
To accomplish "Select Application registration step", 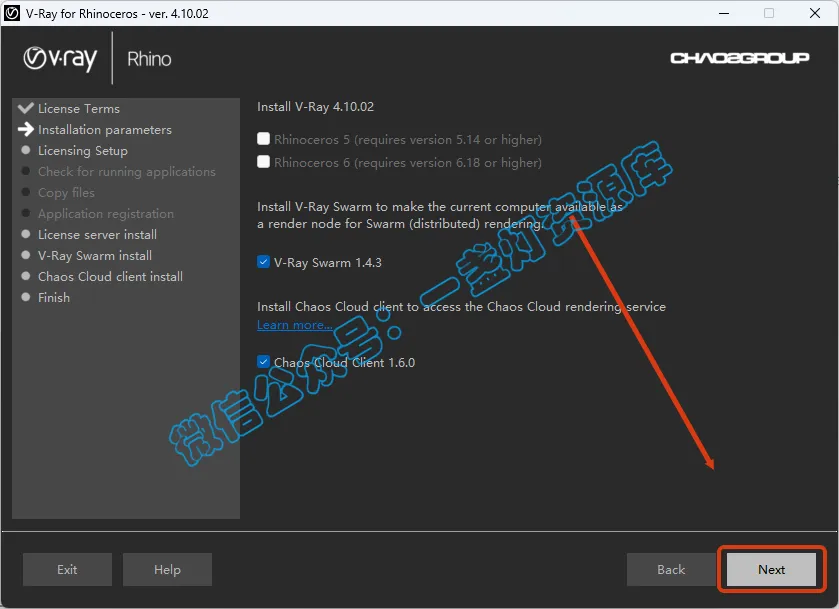I will click(x=106, y=214).
